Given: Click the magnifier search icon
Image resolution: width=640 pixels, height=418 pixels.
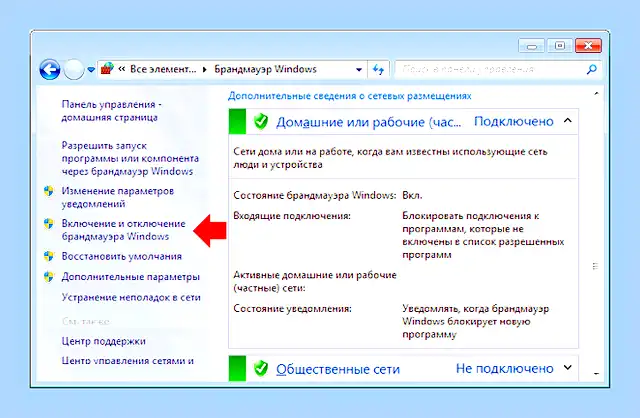Looking at the screenshot, I should 591,69.
